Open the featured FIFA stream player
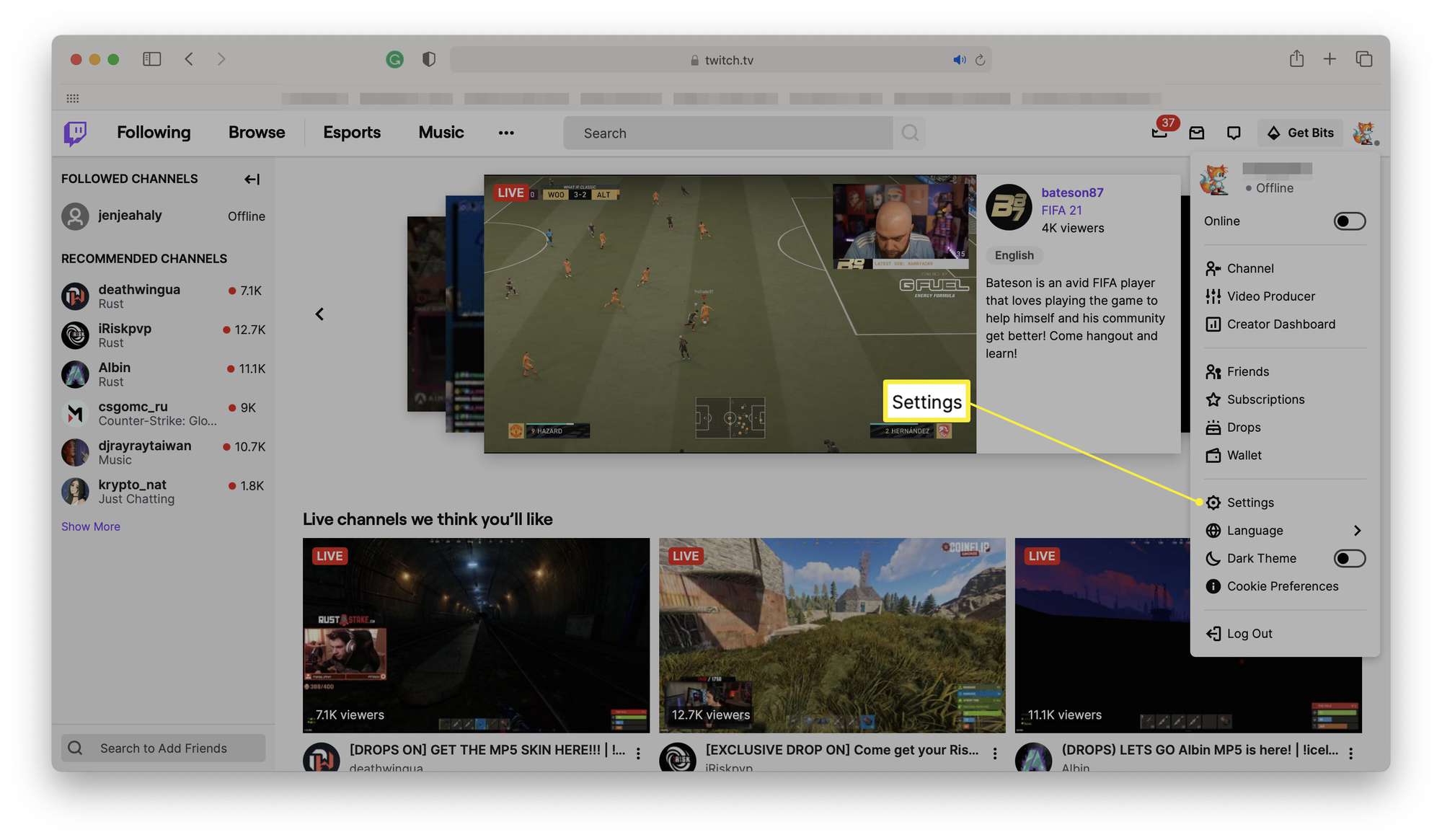The image size is (1442, 840). (x=730, y=314)
